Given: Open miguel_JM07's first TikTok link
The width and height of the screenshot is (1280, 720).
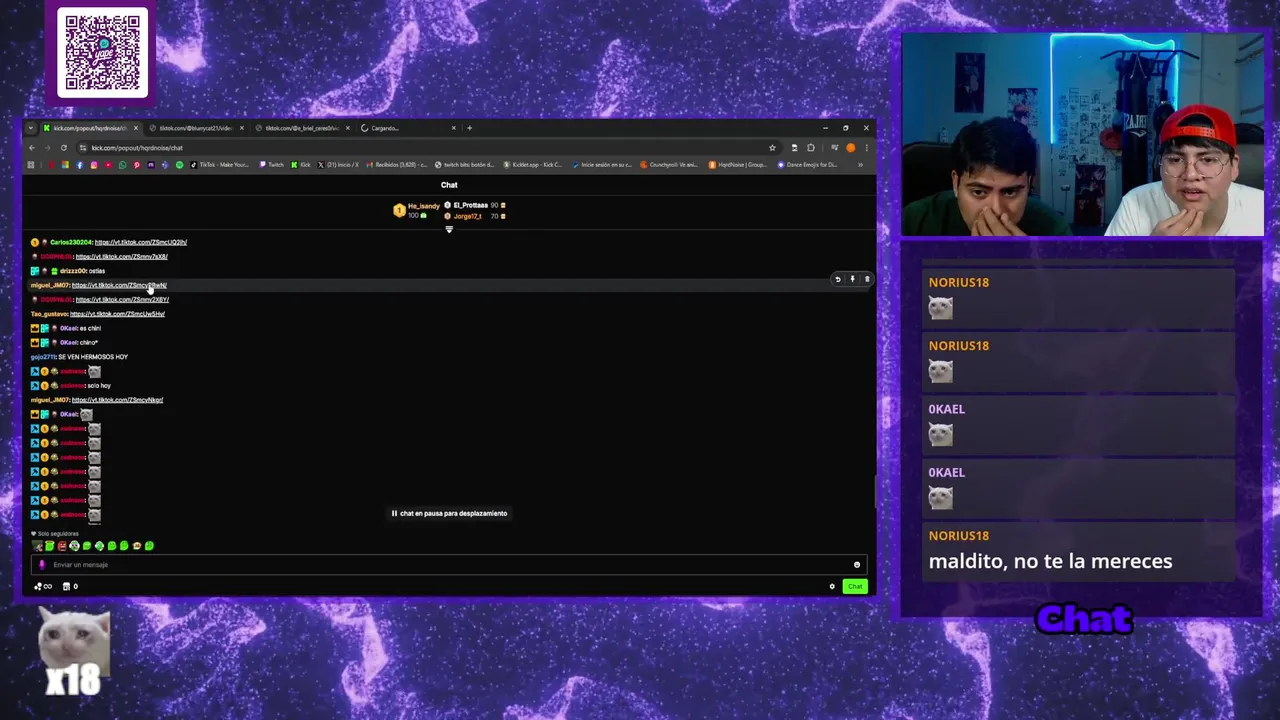Looking at the screenshot, I should (x=119, y=285).
